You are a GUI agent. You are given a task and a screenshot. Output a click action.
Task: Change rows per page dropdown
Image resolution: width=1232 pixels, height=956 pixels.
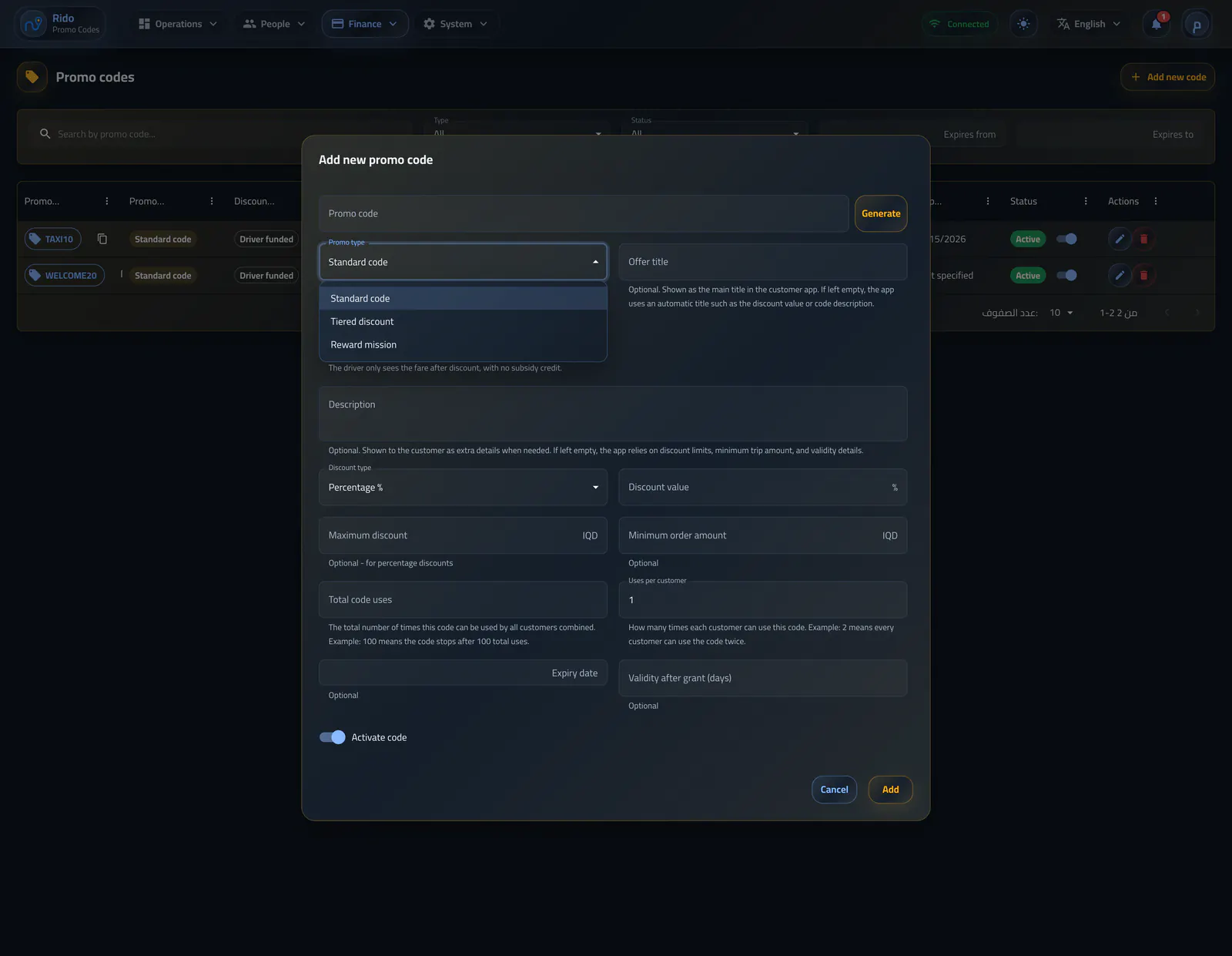point(1061,312)
